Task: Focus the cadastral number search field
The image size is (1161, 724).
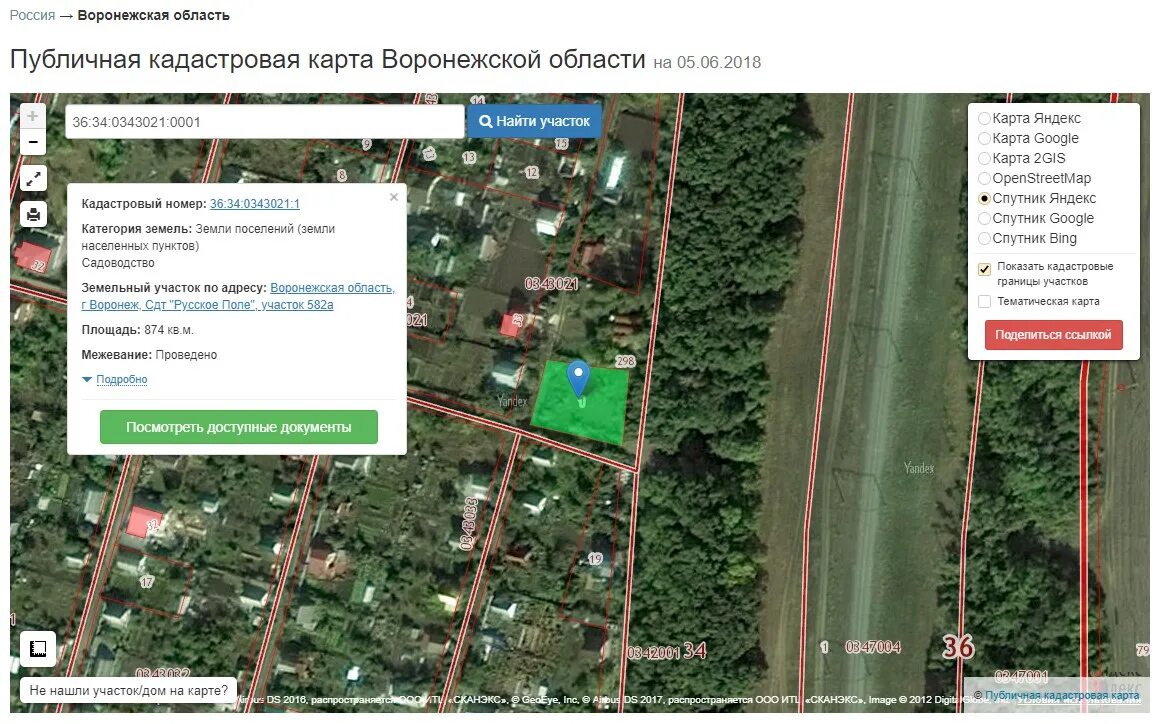Action: 264,121
